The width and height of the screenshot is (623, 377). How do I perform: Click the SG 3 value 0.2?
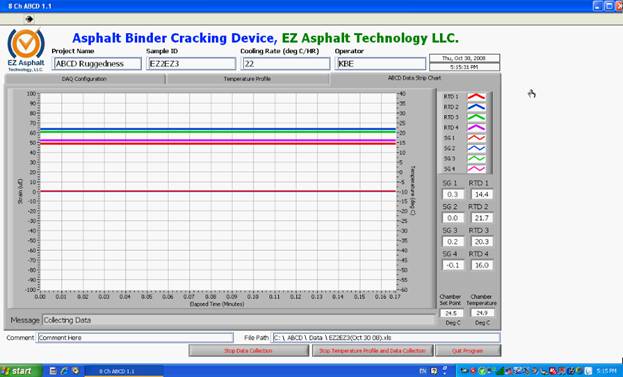(453, 242)
